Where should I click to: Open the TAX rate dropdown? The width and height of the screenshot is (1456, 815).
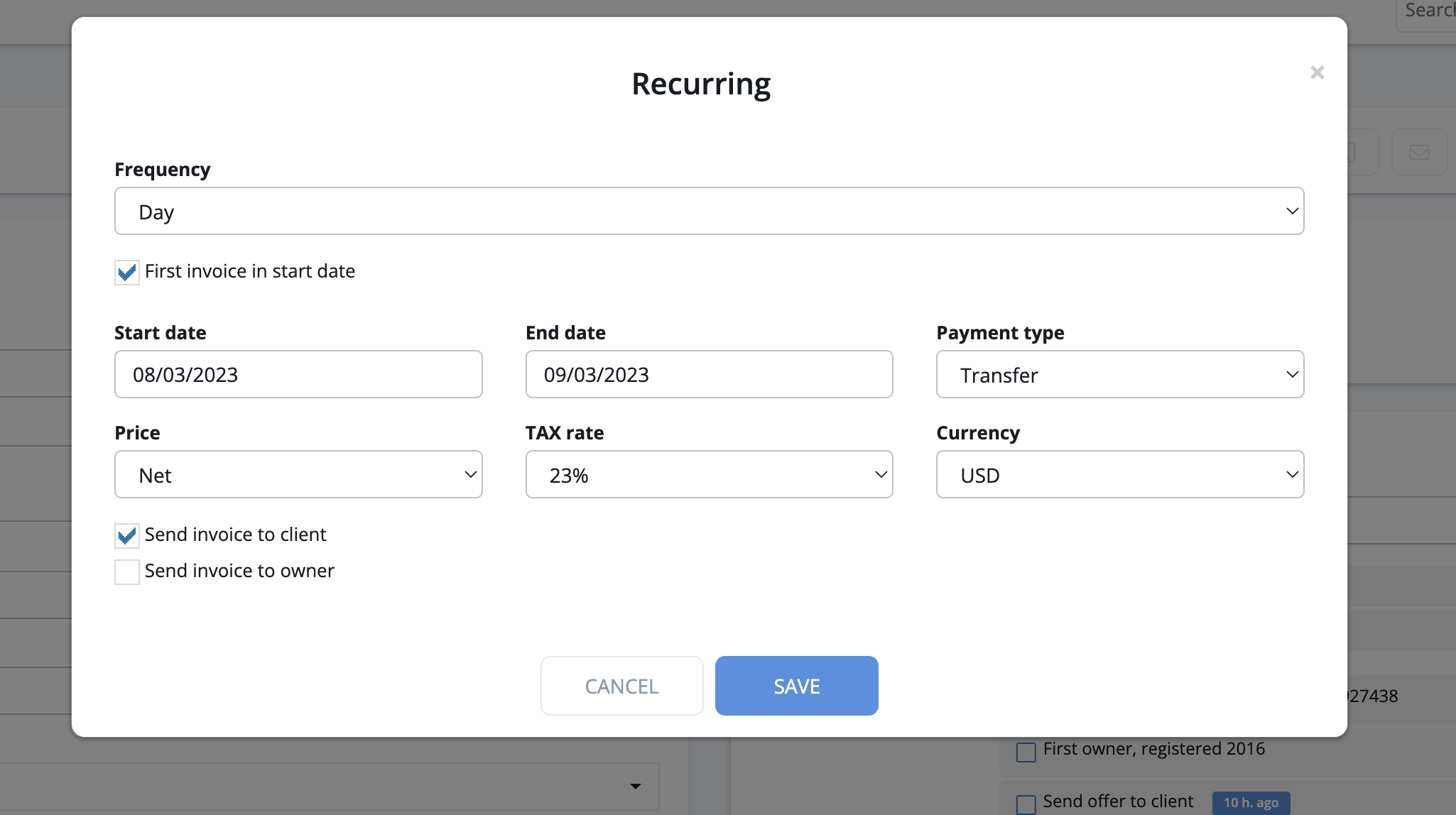[x=709, y=474]
